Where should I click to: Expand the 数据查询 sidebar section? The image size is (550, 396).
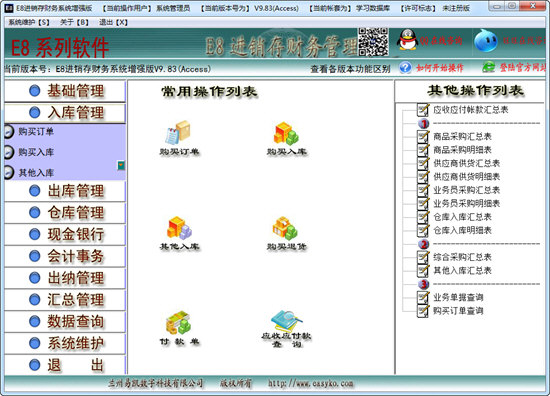(x=65, y=321)
